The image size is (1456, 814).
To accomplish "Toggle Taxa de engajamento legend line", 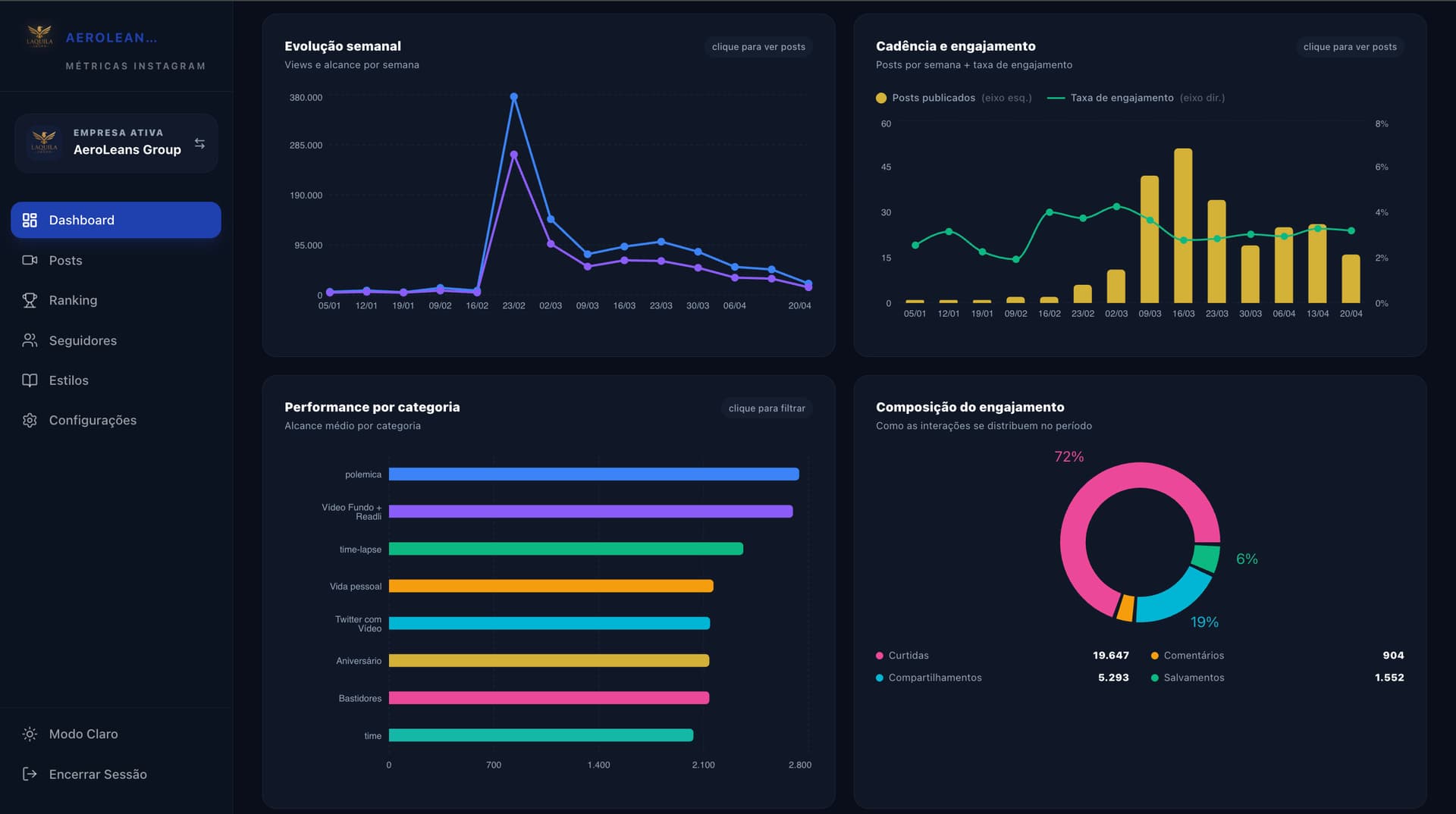I will coord(1121,98).
